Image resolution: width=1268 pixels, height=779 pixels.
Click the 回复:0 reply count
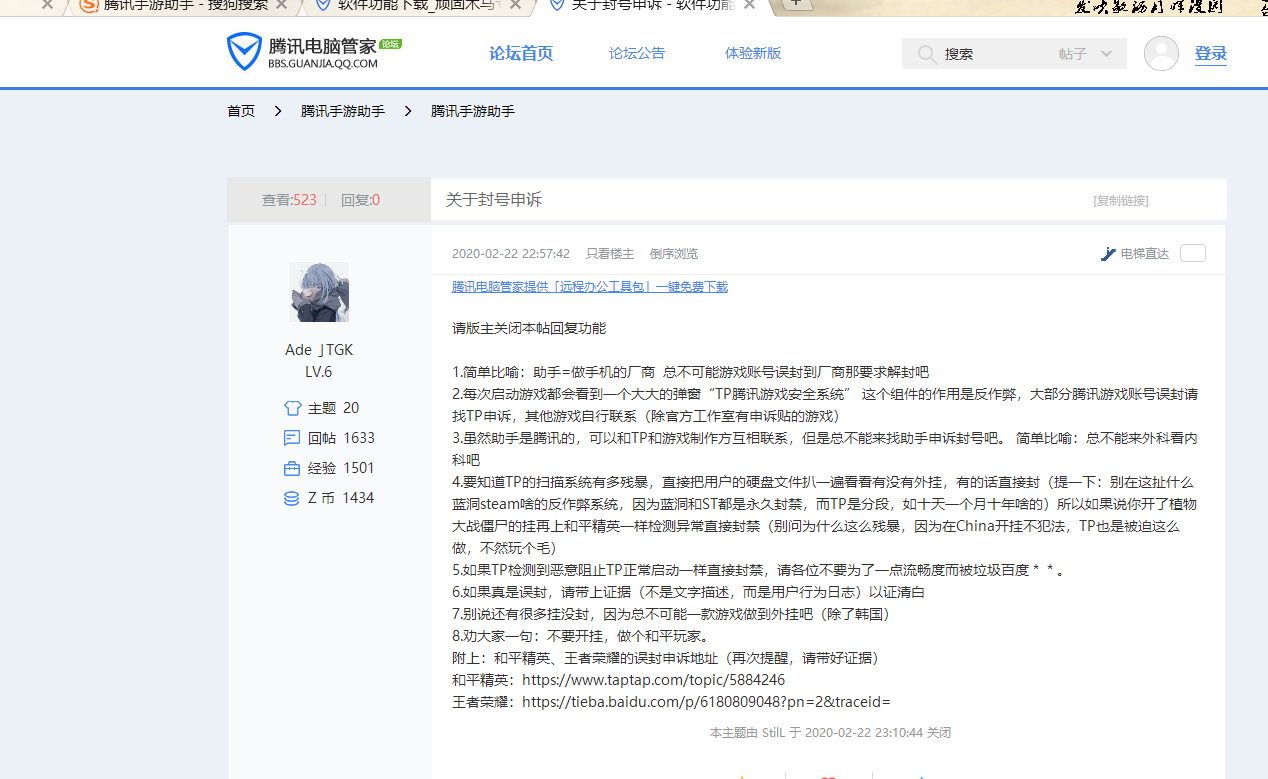pyautogui.click(x=360, y=200)
